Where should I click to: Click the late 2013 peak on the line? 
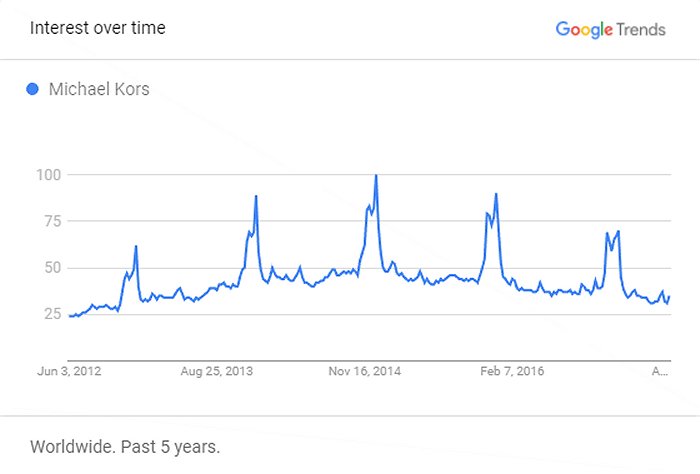coord(256,196)
